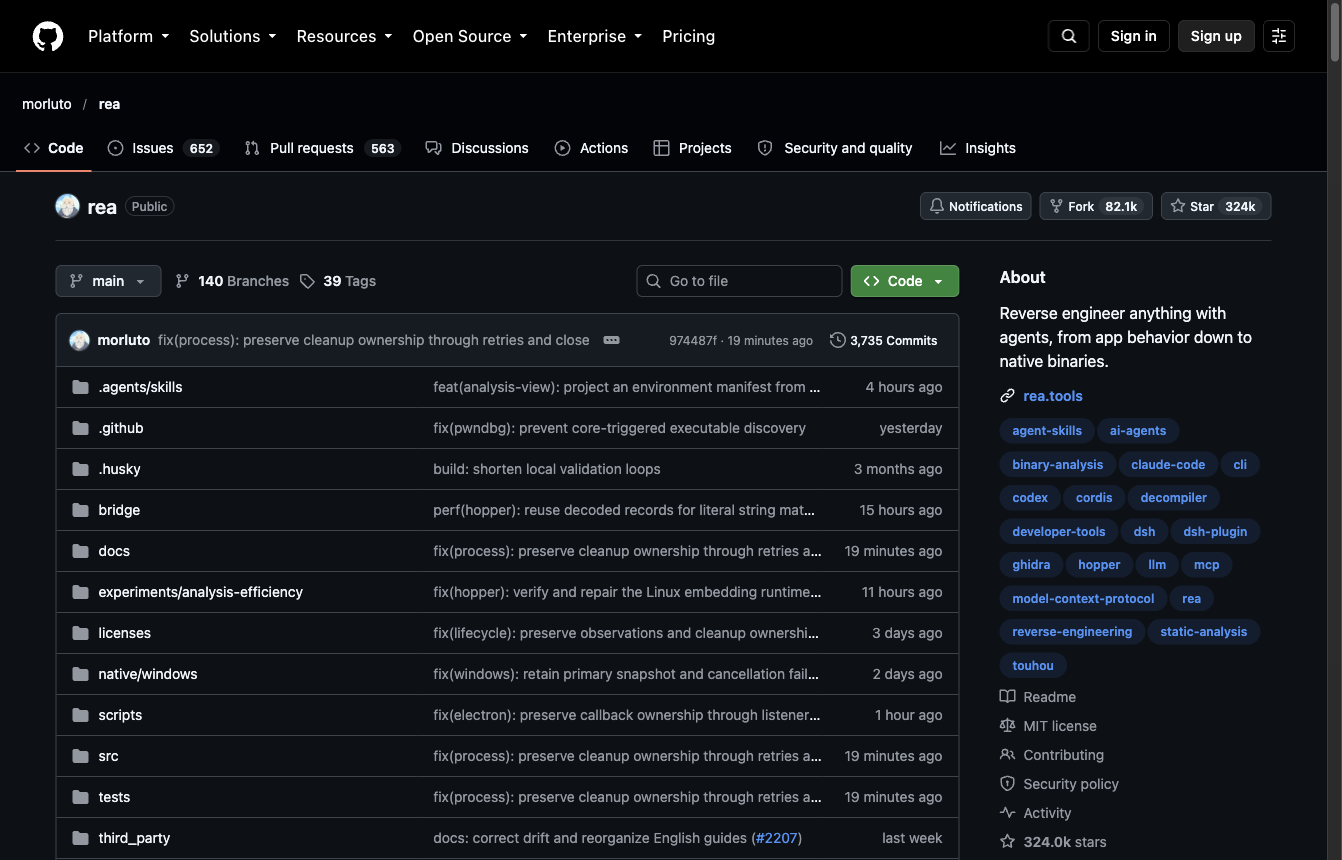
Task: Open the green Code dropdown
Action: [x=905, y=281]
